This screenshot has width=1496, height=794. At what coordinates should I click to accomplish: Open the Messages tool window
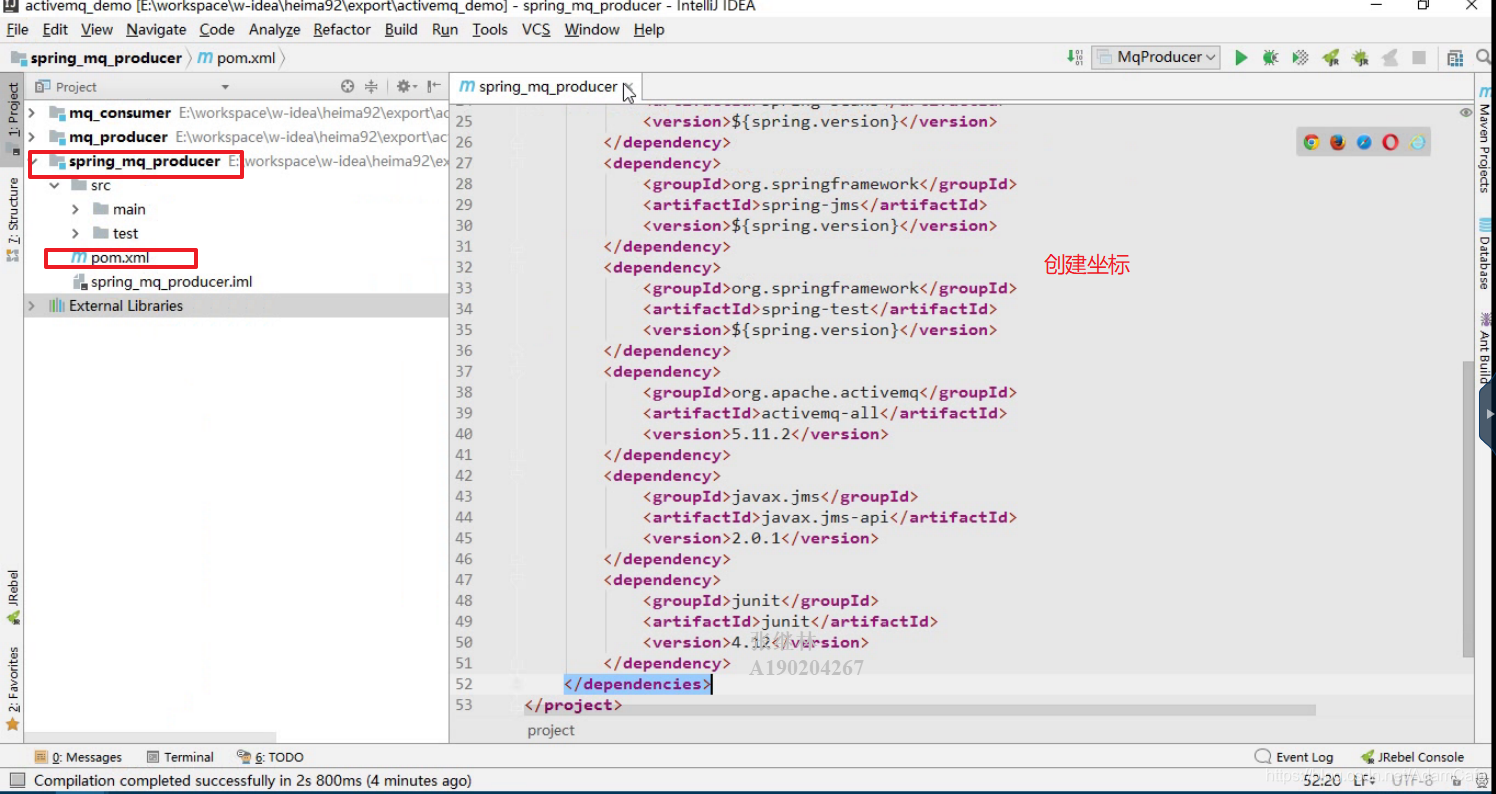78,757
